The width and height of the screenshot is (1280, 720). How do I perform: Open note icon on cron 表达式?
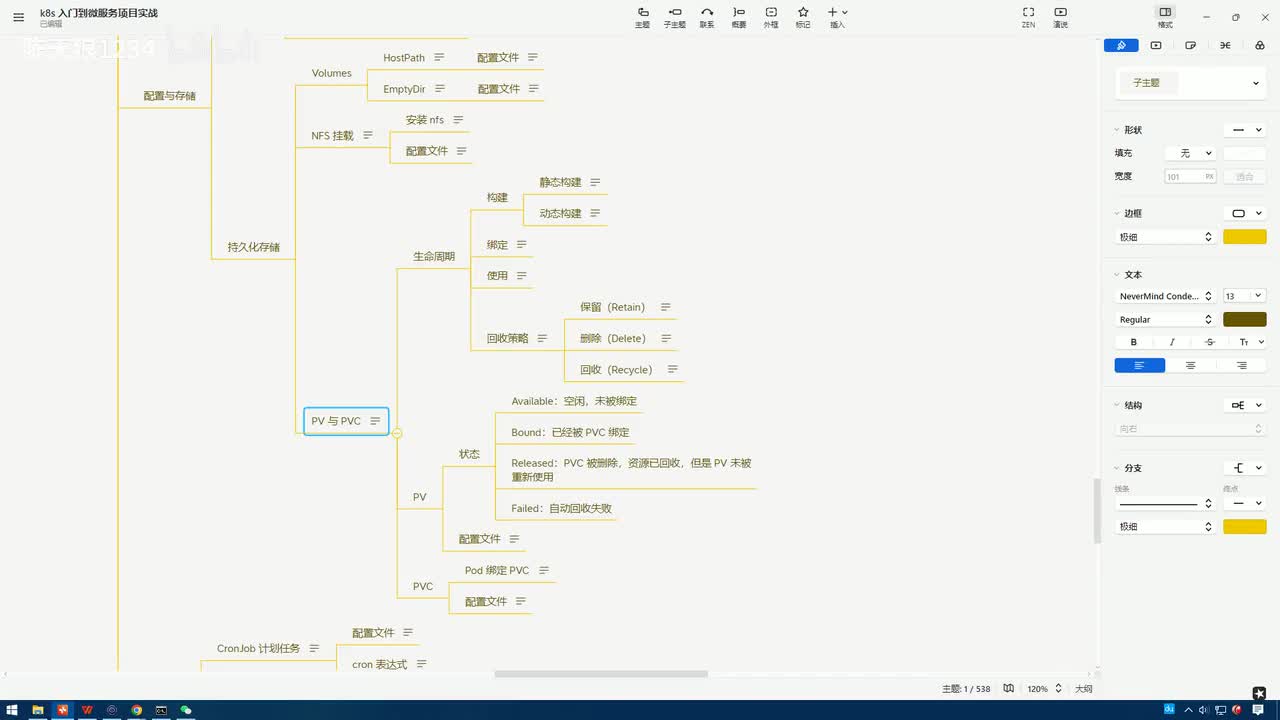[x=421, y=664]
